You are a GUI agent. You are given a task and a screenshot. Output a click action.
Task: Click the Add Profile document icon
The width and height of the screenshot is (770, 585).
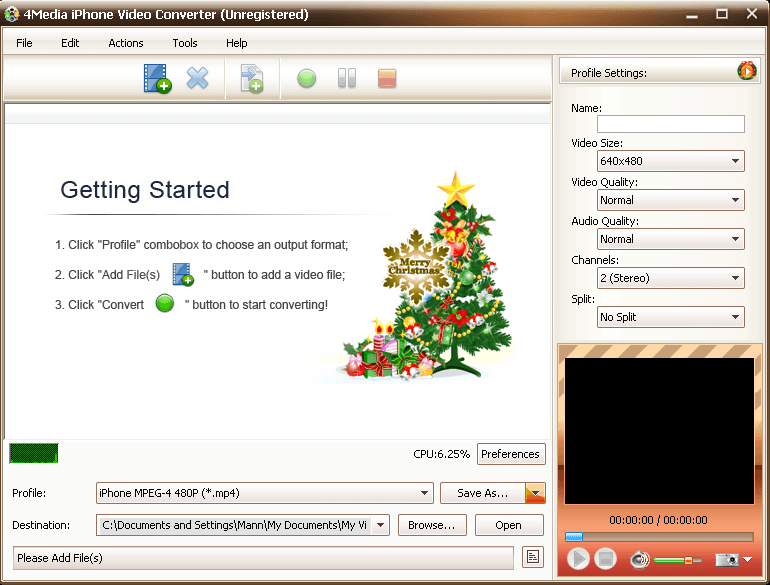252,79
